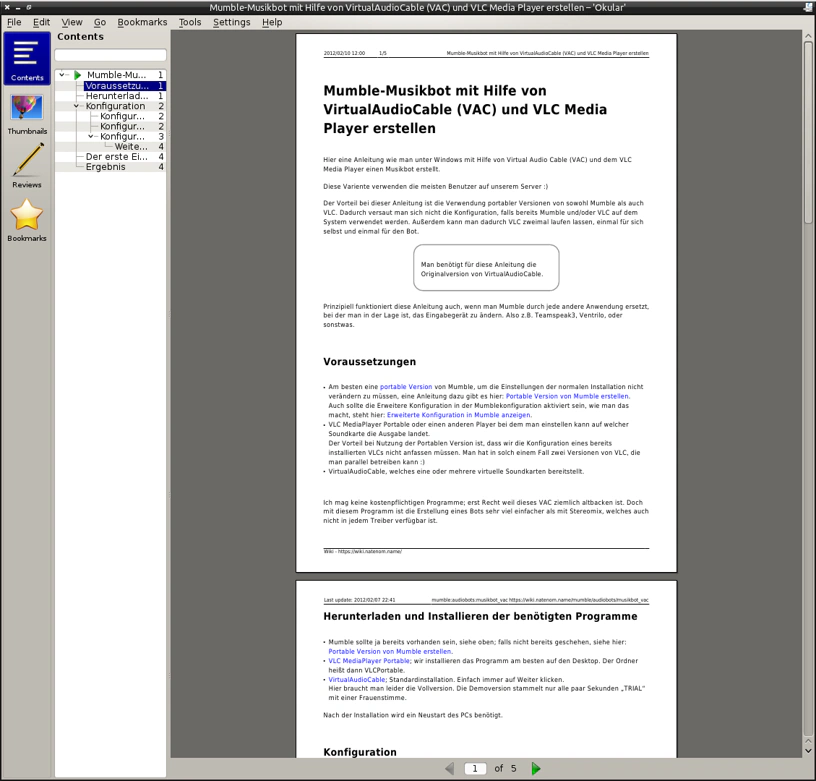Open the Thumbnails sidebar panel
Viewport: 816px width, 781px height.
point(27,115)
